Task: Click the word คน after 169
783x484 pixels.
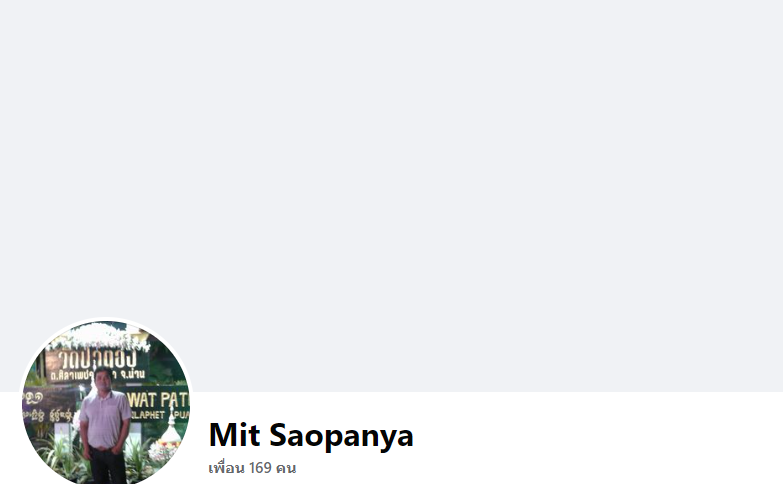Action: pyautogui.click(x=286, y=469)
